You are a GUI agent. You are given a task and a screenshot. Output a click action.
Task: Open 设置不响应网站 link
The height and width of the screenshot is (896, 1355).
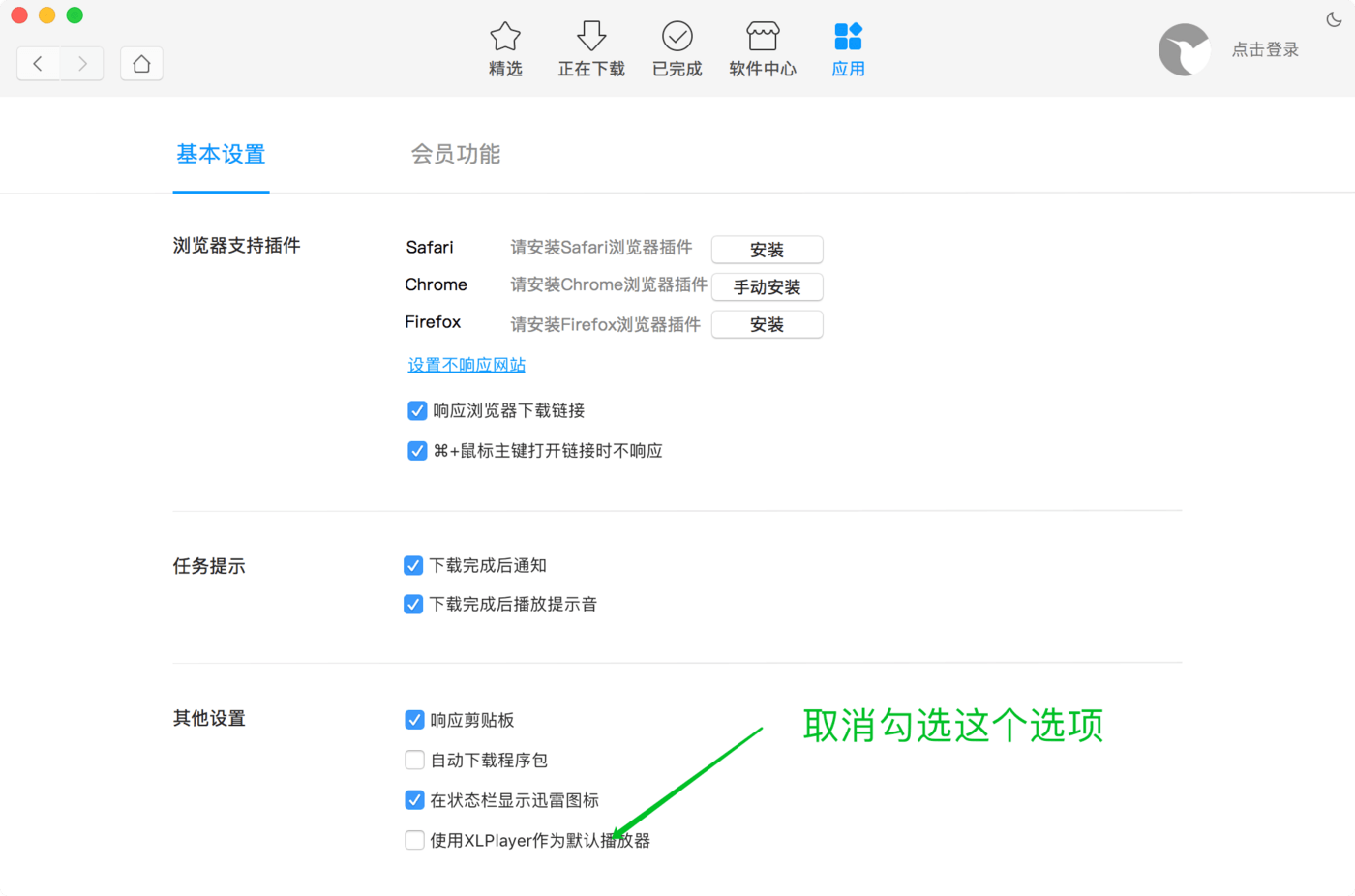coord(467,365)
